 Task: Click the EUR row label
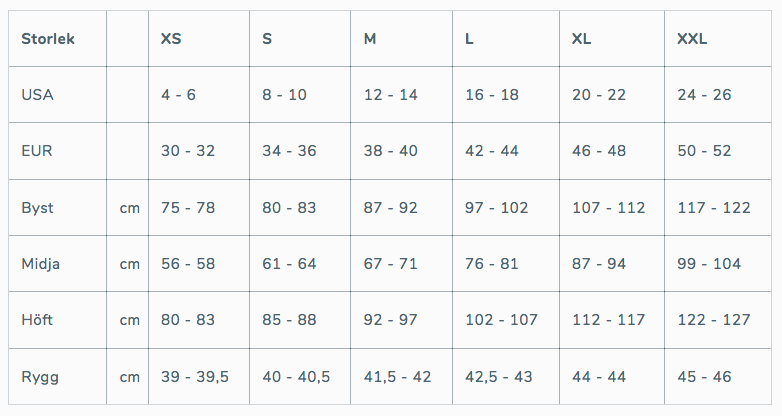click(57, 151)
